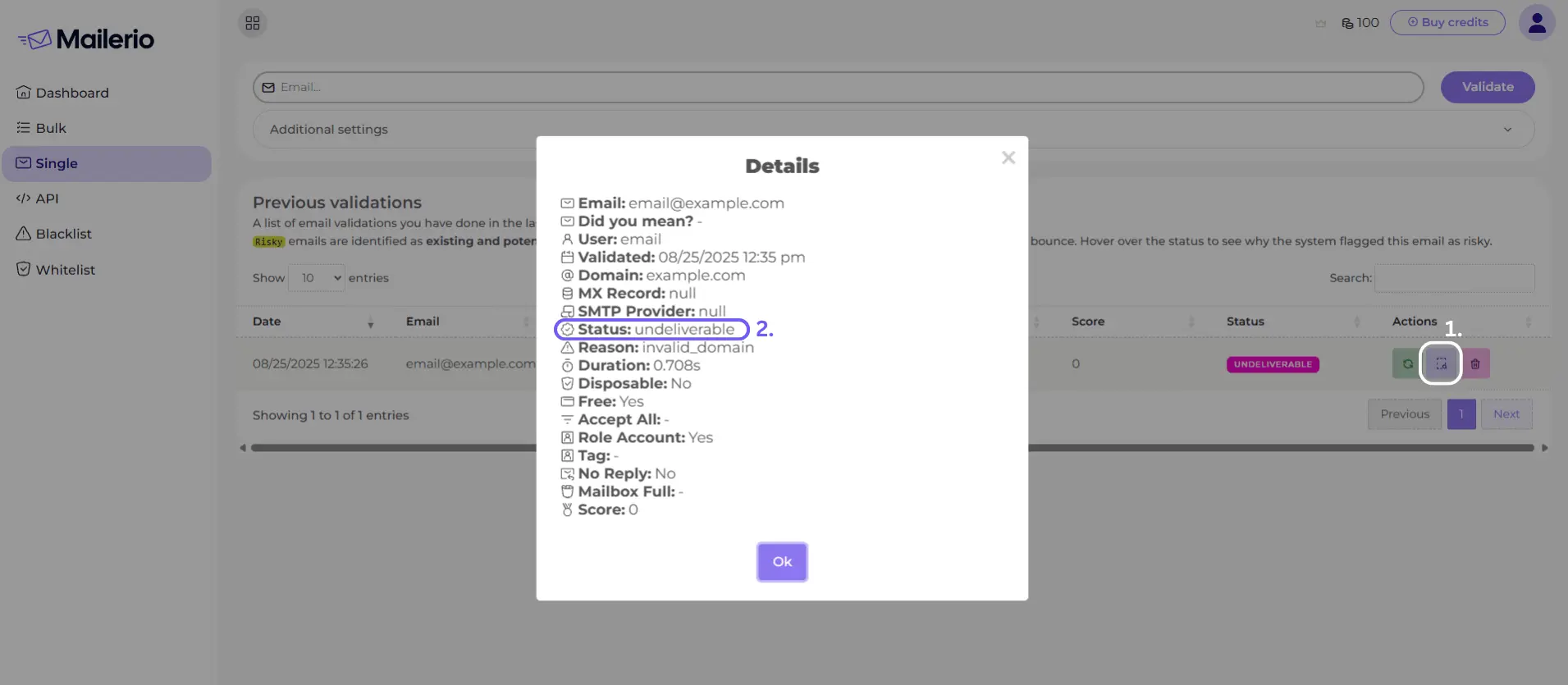
Task: Click the scrollbar right arrow
Action: (1545, 448)
